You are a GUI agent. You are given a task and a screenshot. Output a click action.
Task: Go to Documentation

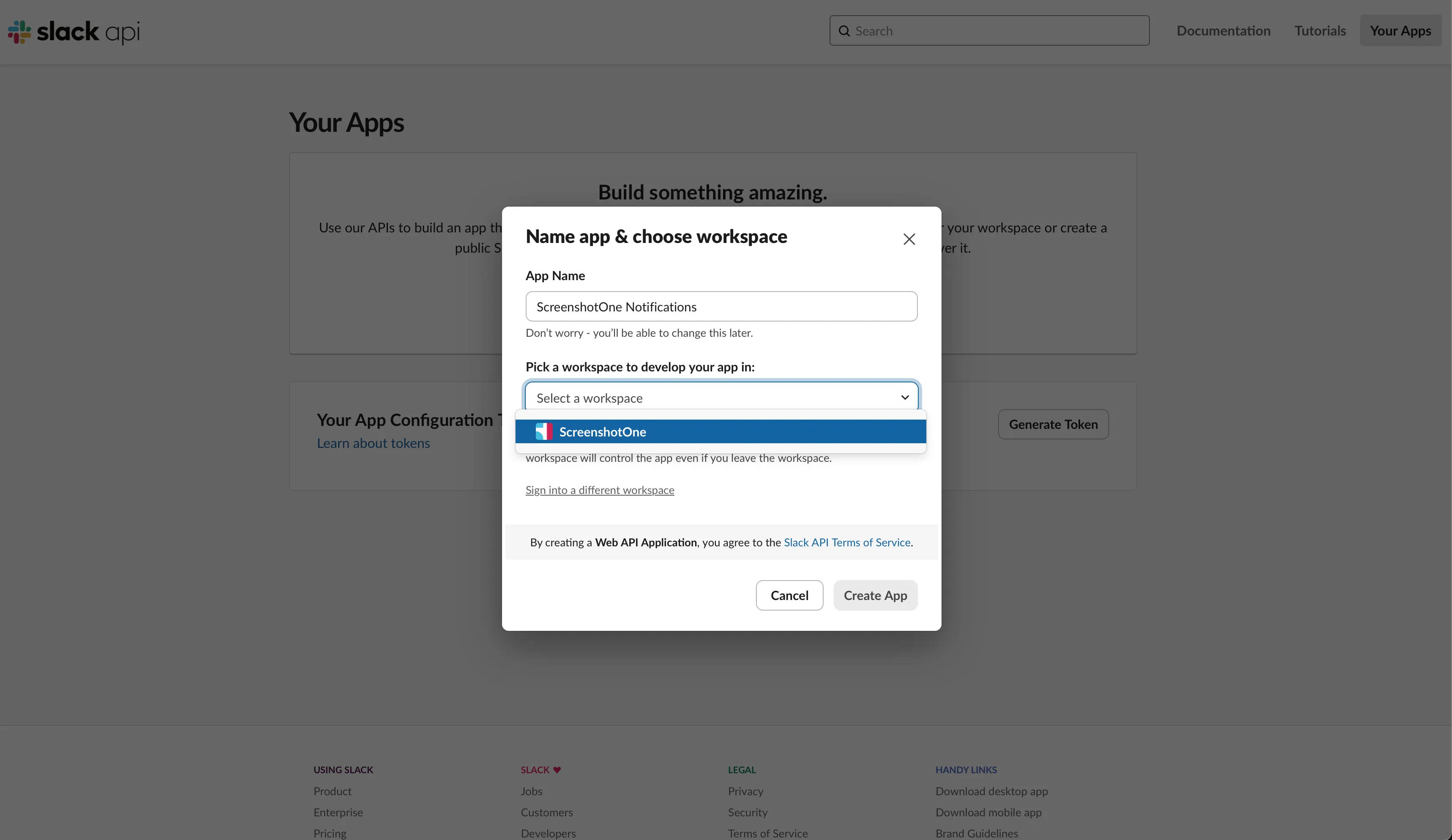coord(1223,30)
